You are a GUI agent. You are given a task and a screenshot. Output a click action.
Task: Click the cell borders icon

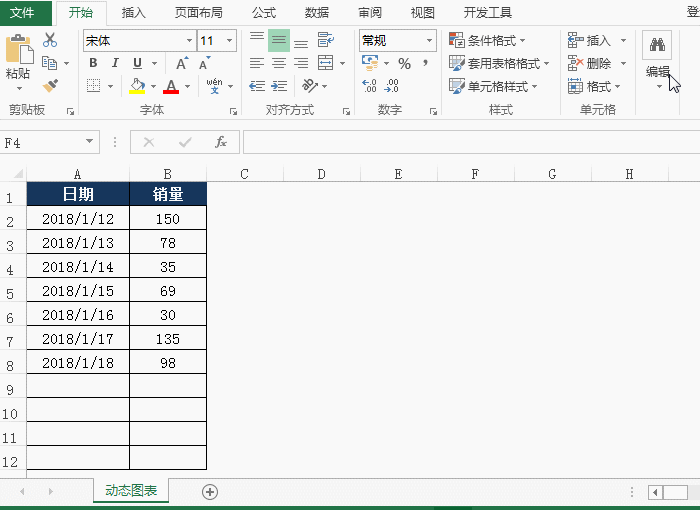[93, 85]
